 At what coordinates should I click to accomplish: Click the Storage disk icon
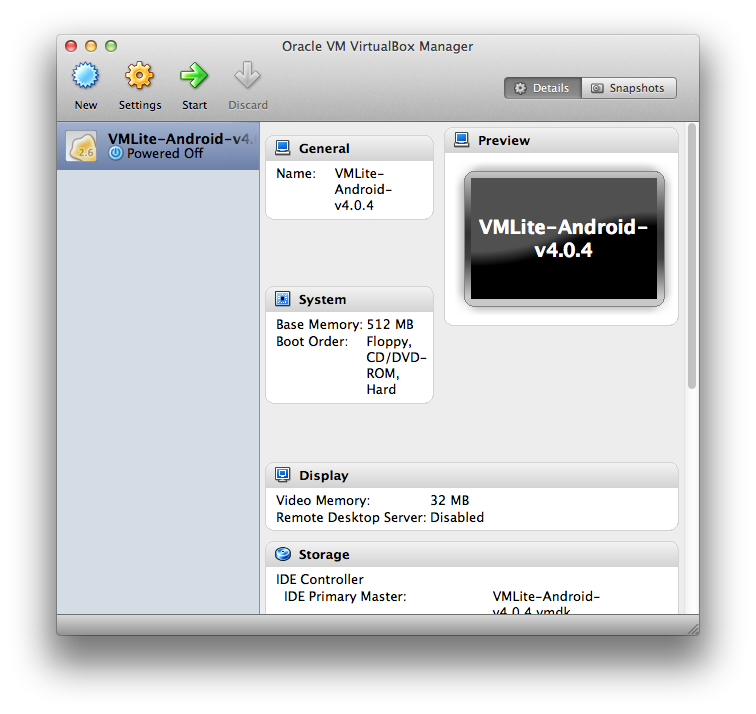click(283, 554)
